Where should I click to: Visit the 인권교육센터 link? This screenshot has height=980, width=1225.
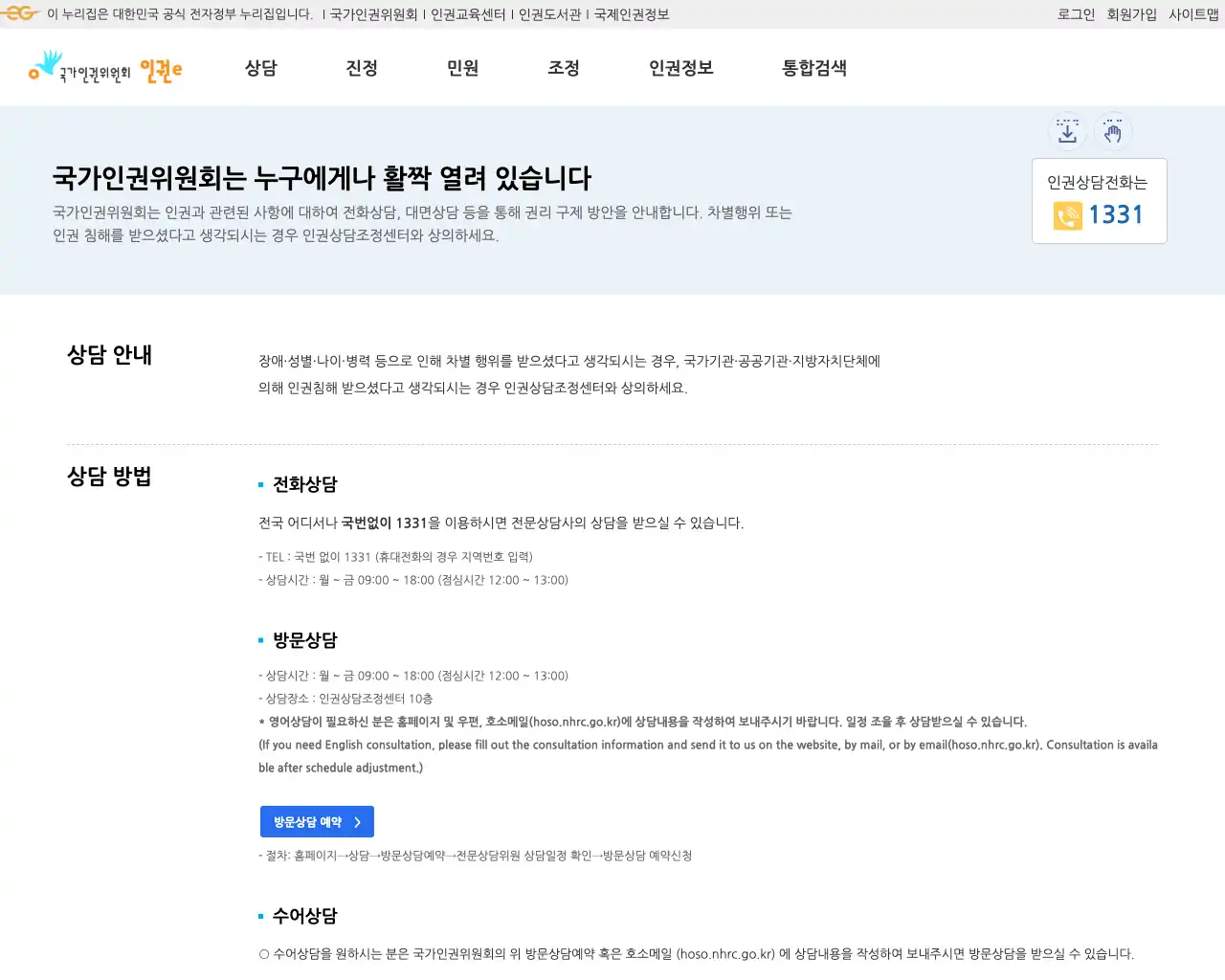[x=468, y=13]
